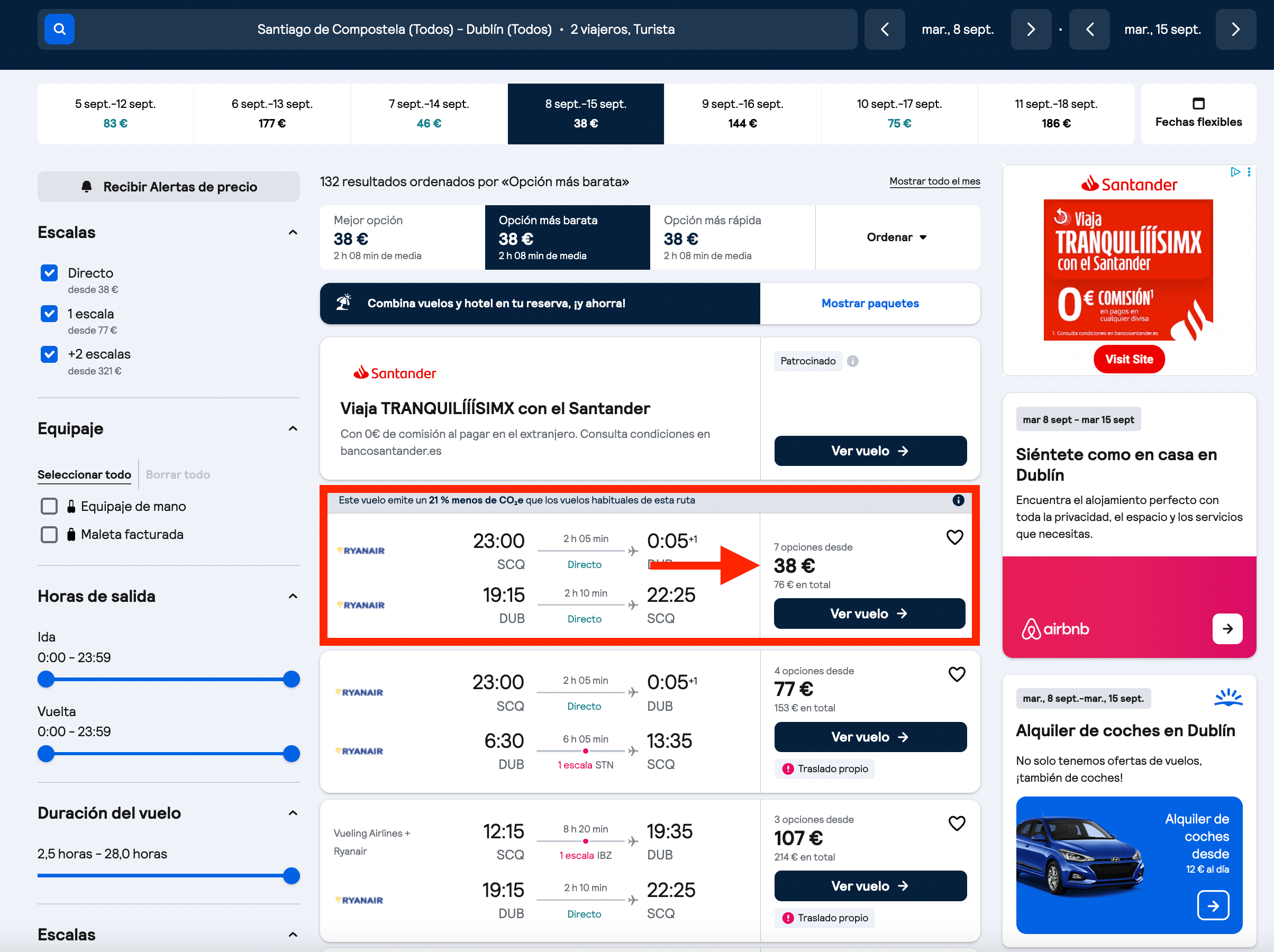Open the Ordenar dropdown

[897, 237]
